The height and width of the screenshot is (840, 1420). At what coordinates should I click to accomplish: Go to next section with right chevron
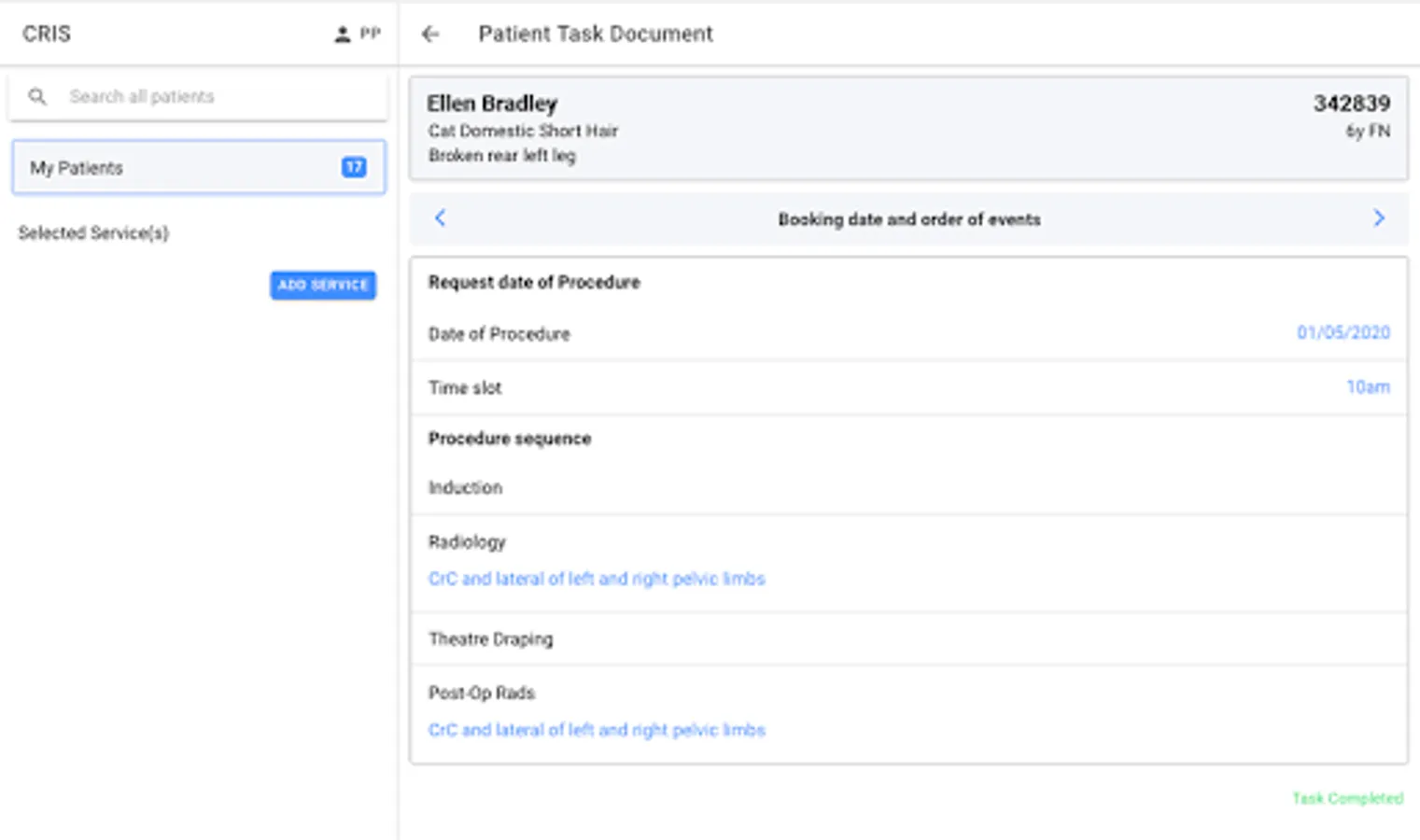[1379, 218]
